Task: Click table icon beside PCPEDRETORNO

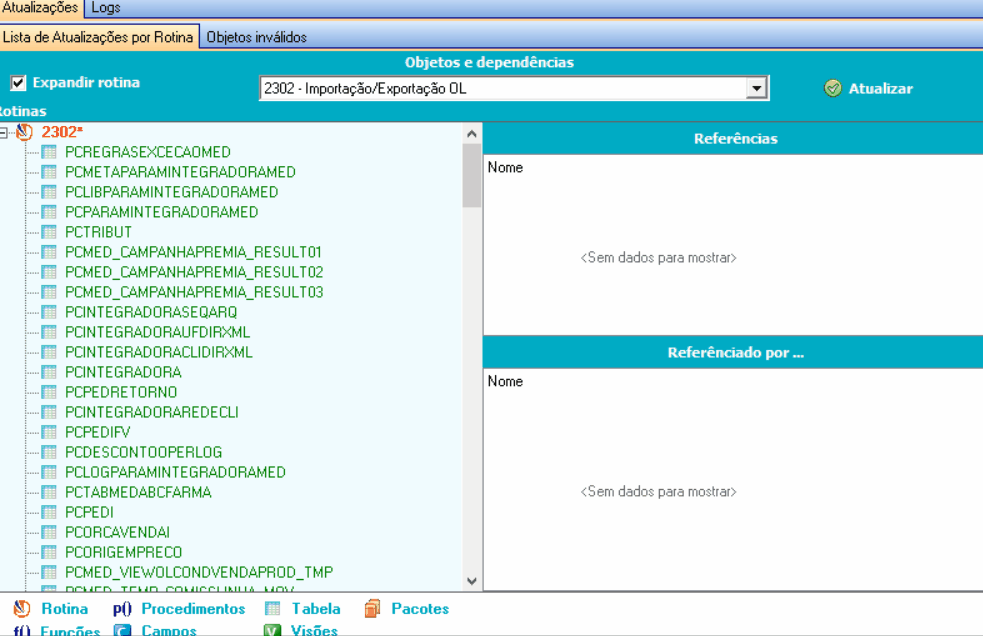Action: pyautogui.click(x=49, y=393)
